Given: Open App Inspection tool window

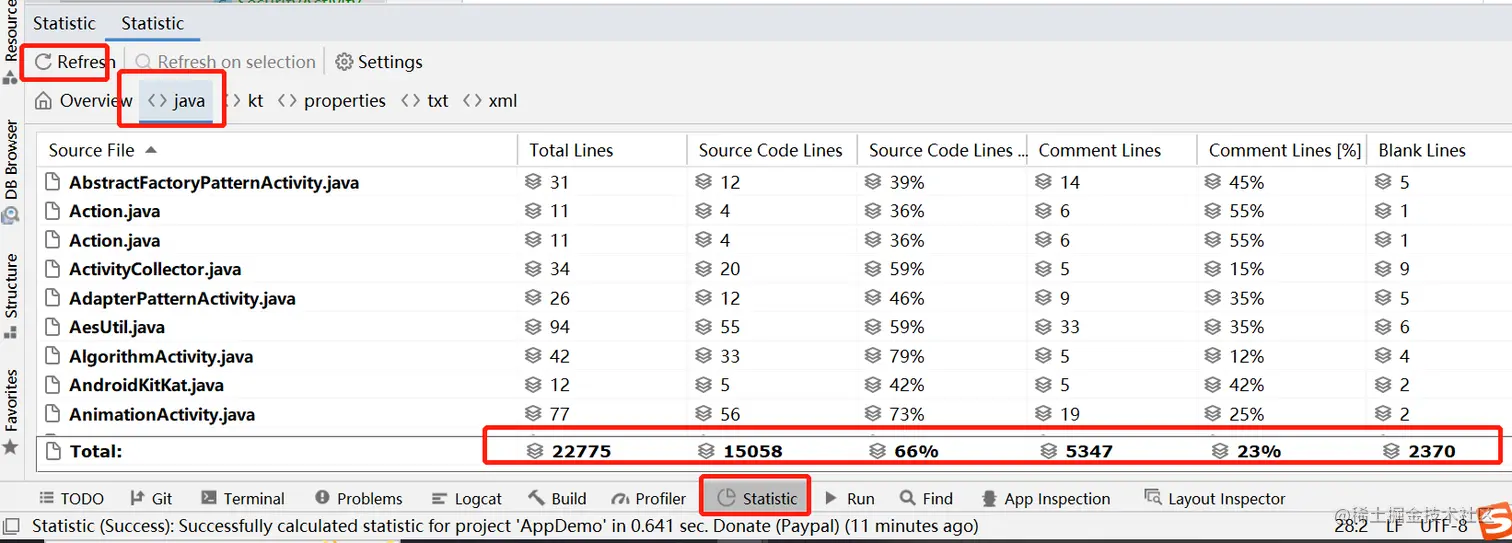Looking at the screenshot, I should [x=1045, y=498].
